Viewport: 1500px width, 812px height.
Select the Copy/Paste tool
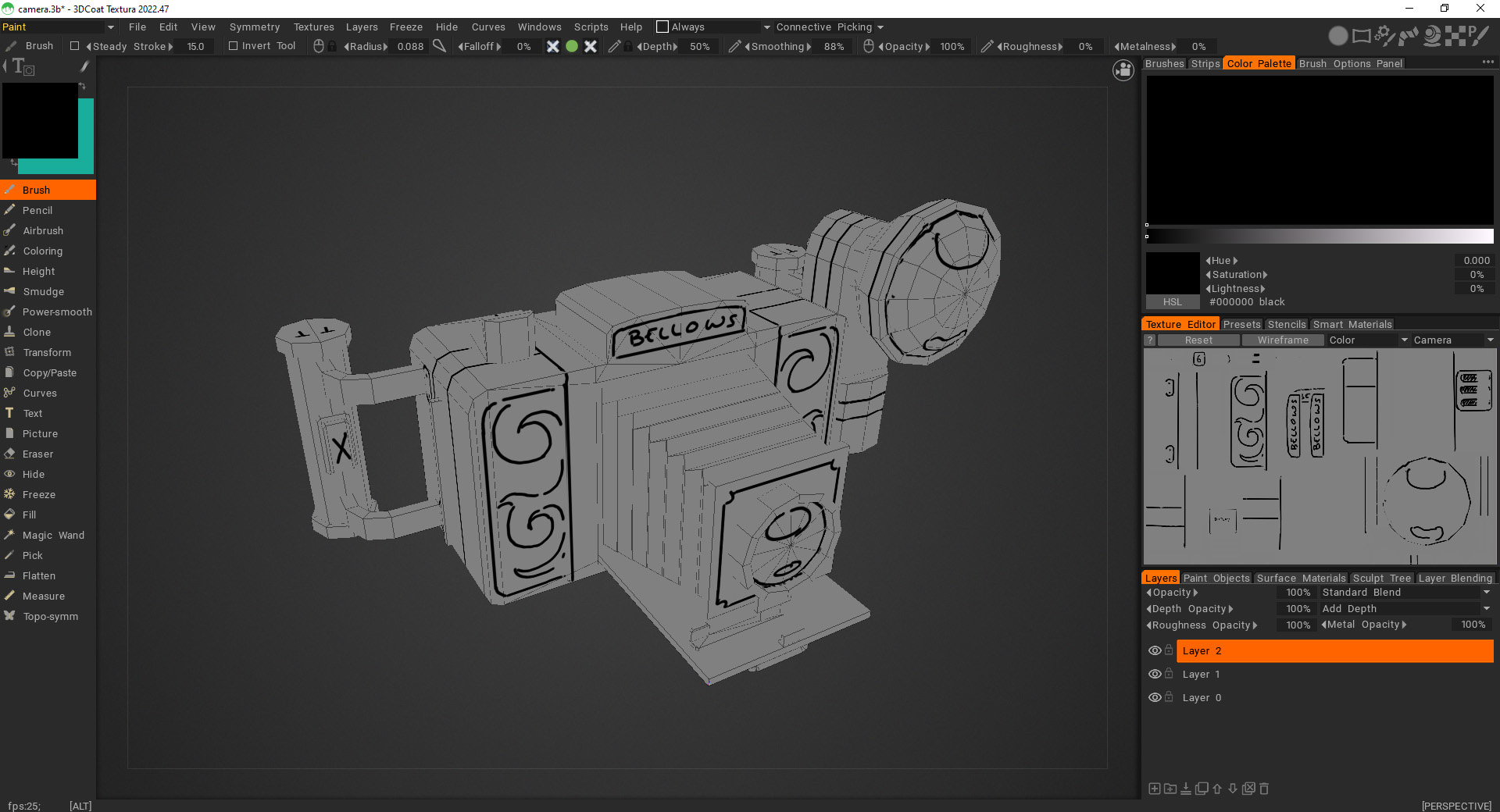point(49,373)
